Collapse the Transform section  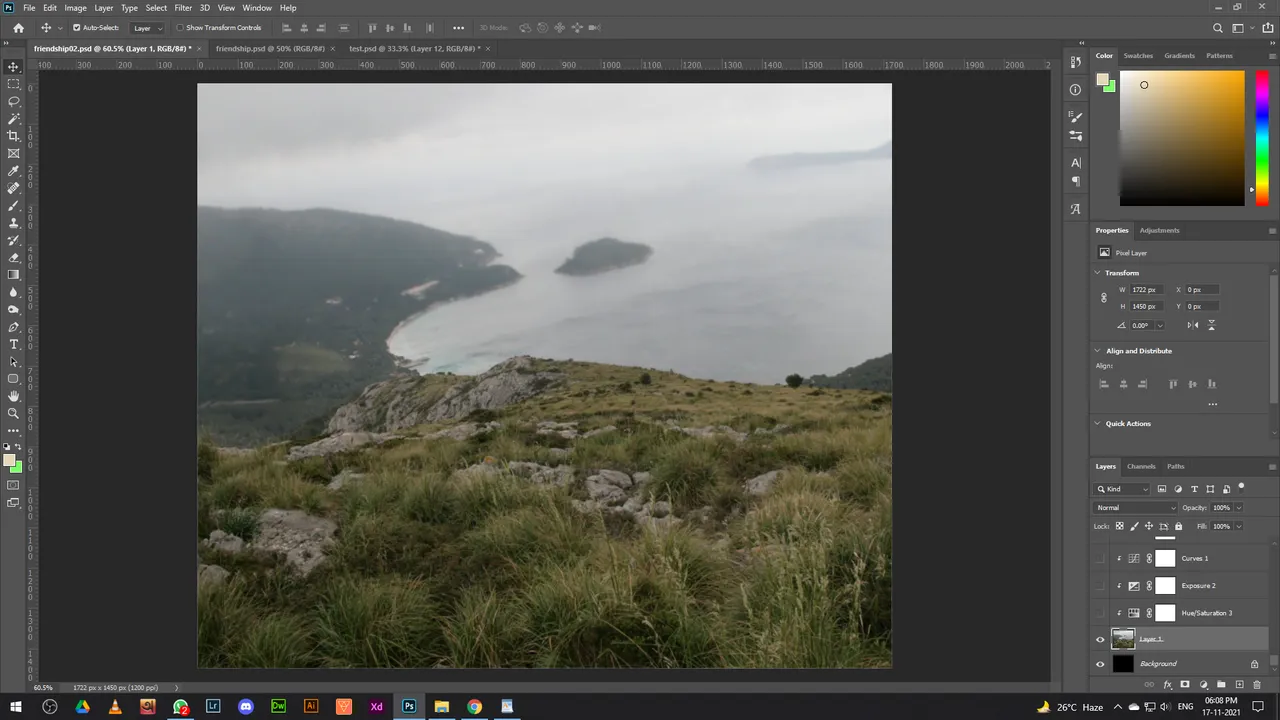1098,273
